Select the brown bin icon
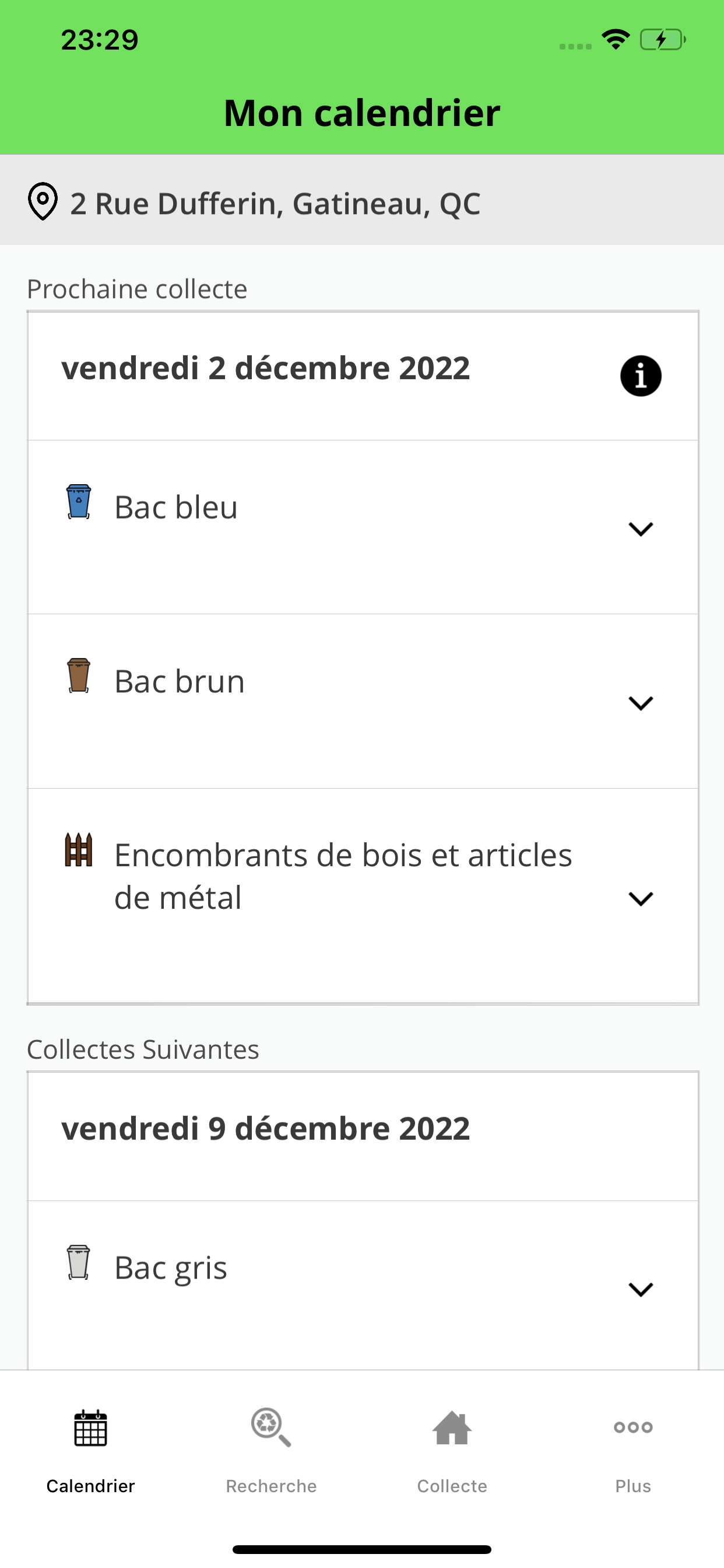724x1568 pixels. pos(79,675)
